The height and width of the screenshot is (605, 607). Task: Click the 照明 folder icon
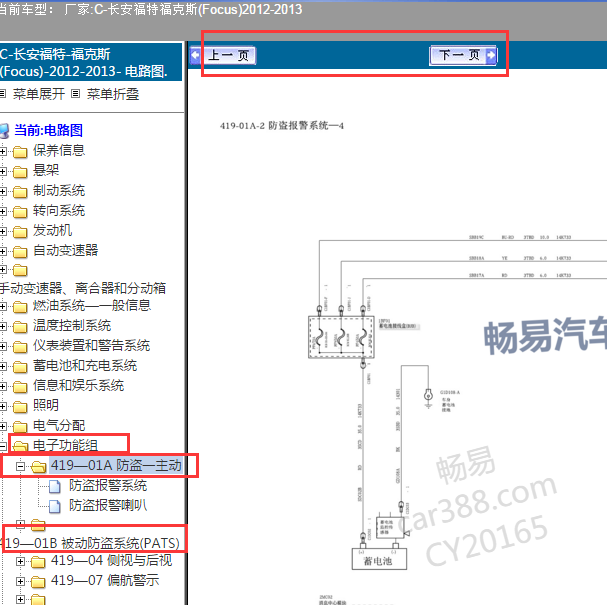pyautogui.click(x=20, y=407)
